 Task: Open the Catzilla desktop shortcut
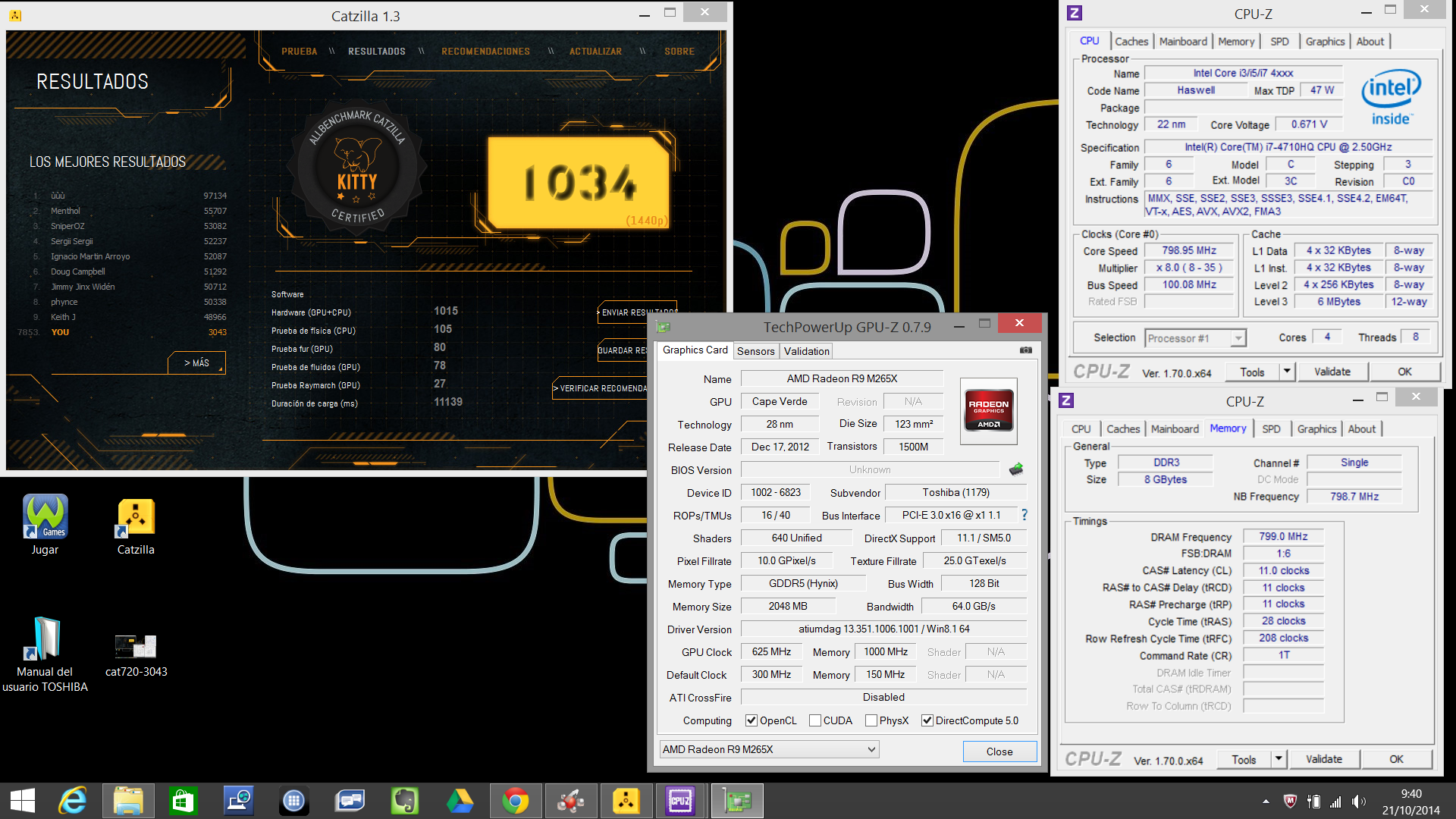pyautogui.click(x=136, y=526)
